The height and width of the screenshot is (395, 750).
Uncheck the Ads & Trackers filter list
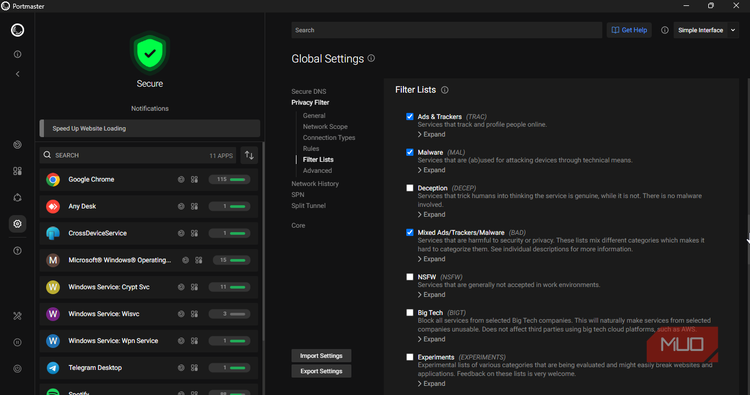pos(409,117)
